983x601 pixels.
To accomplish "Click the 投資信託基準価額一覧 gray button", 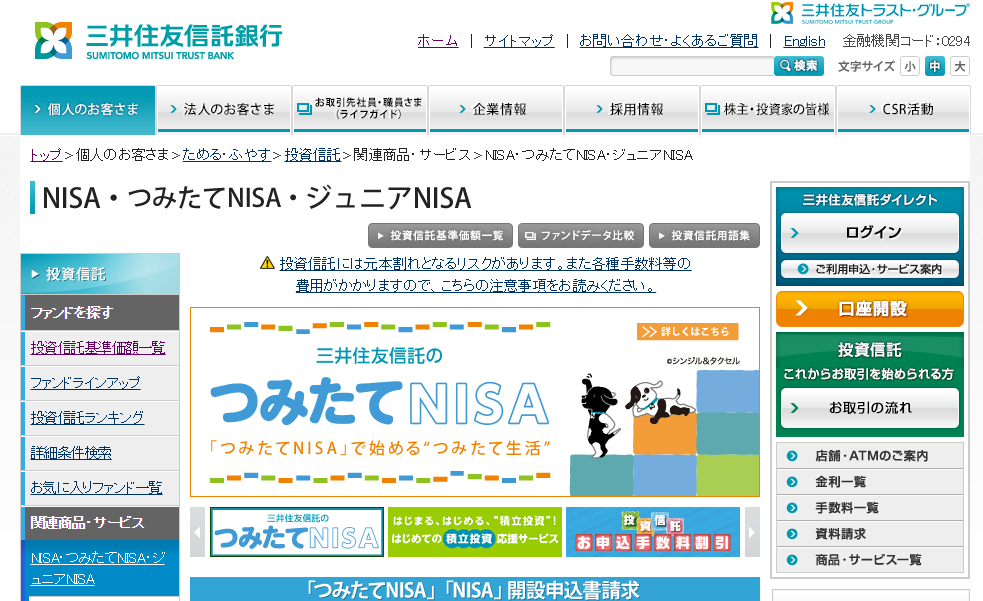I will (x=440, y=236).
